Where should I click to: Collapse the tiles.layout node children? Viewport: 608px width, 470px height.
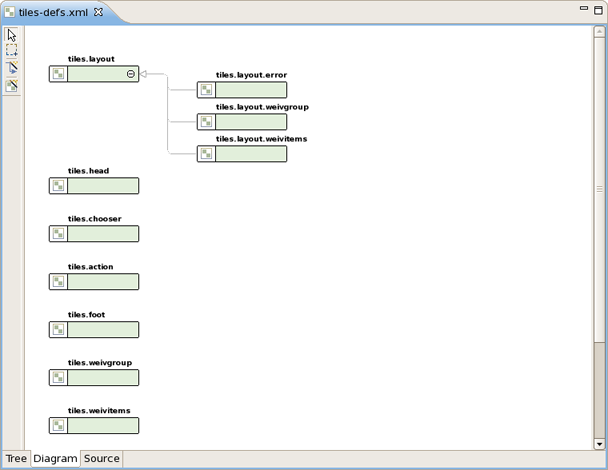[x=131, y=74]
